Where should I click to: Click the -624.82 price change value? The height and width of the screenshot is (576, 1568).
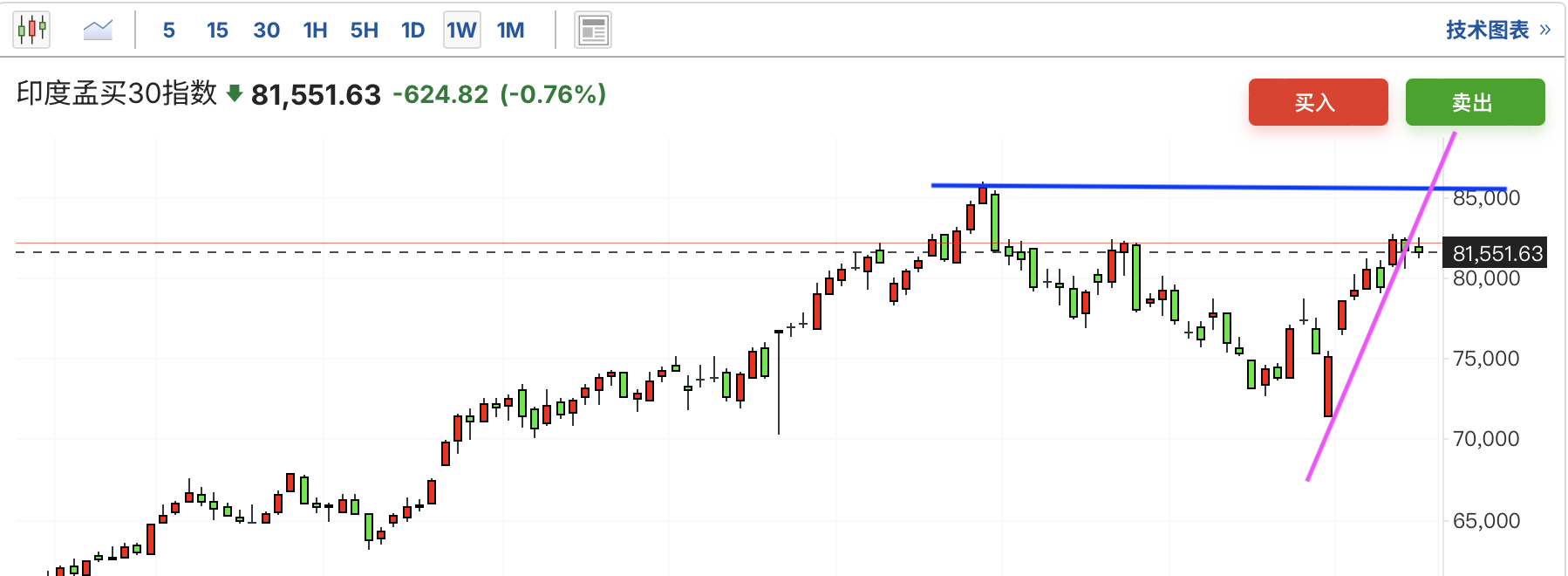pos(440,94)
